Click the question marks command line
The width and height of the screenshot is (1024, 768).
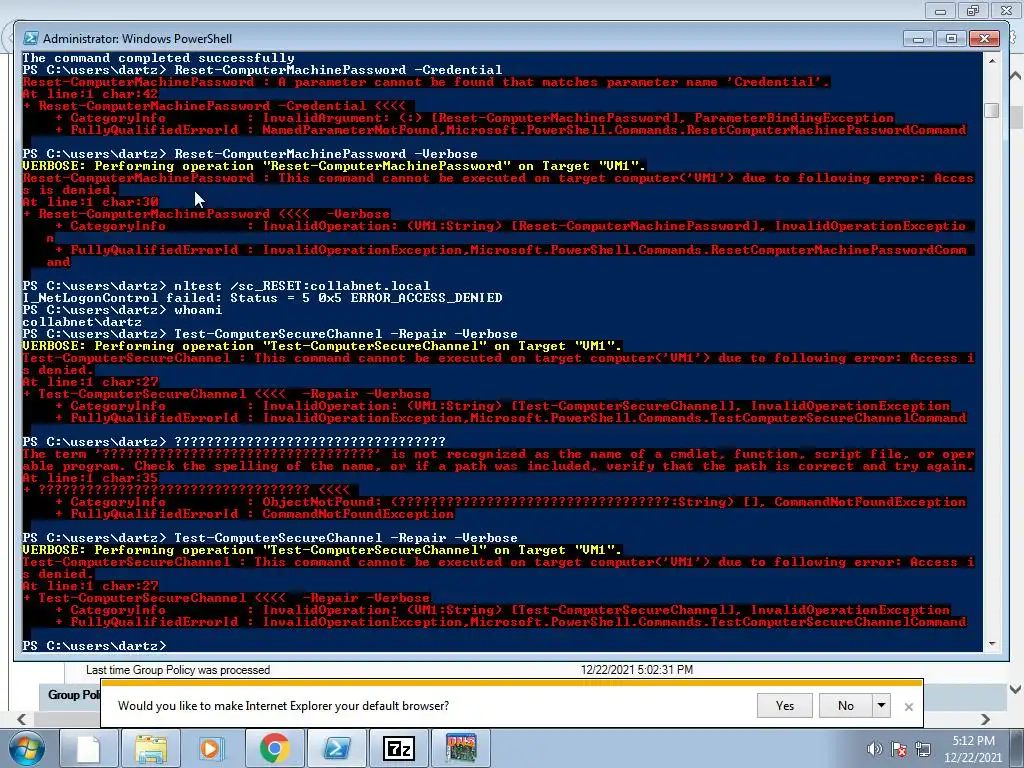click(x=234, y=442)
